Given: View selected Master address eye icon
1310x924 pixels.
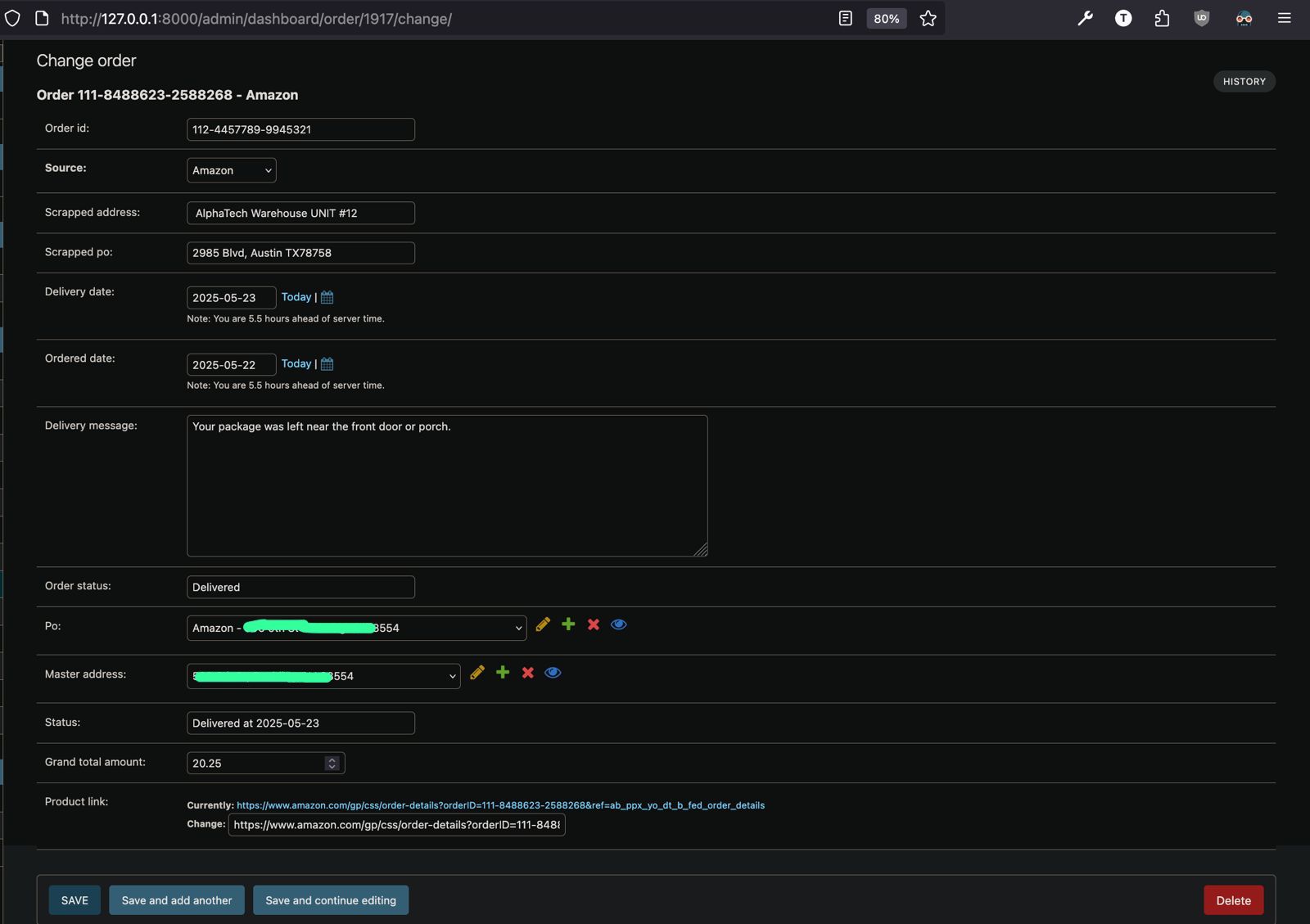Looking at the screenshot, I should tap(553, 673).
